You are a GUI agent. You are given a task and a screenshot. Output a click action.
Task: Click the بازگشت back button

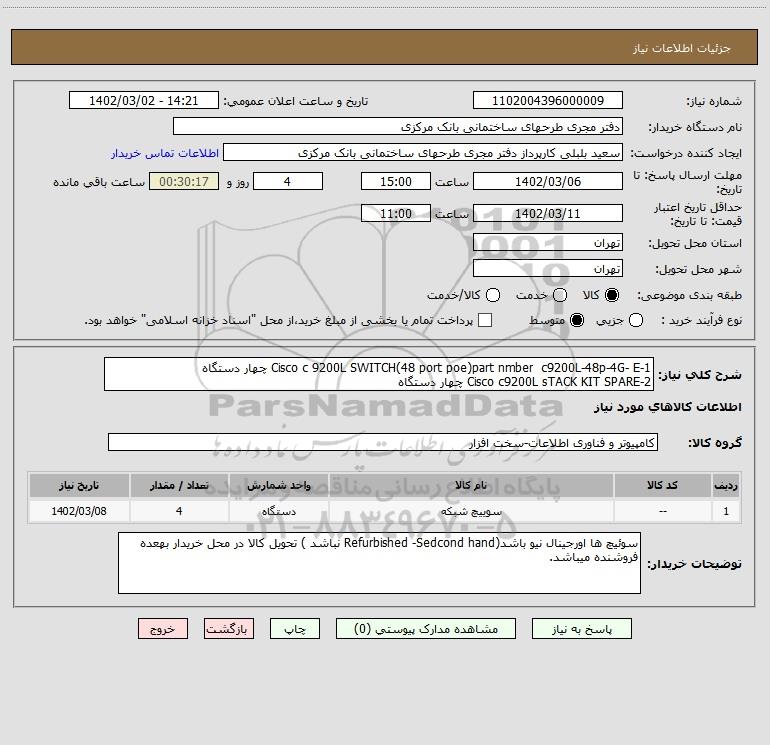[229, 629]
